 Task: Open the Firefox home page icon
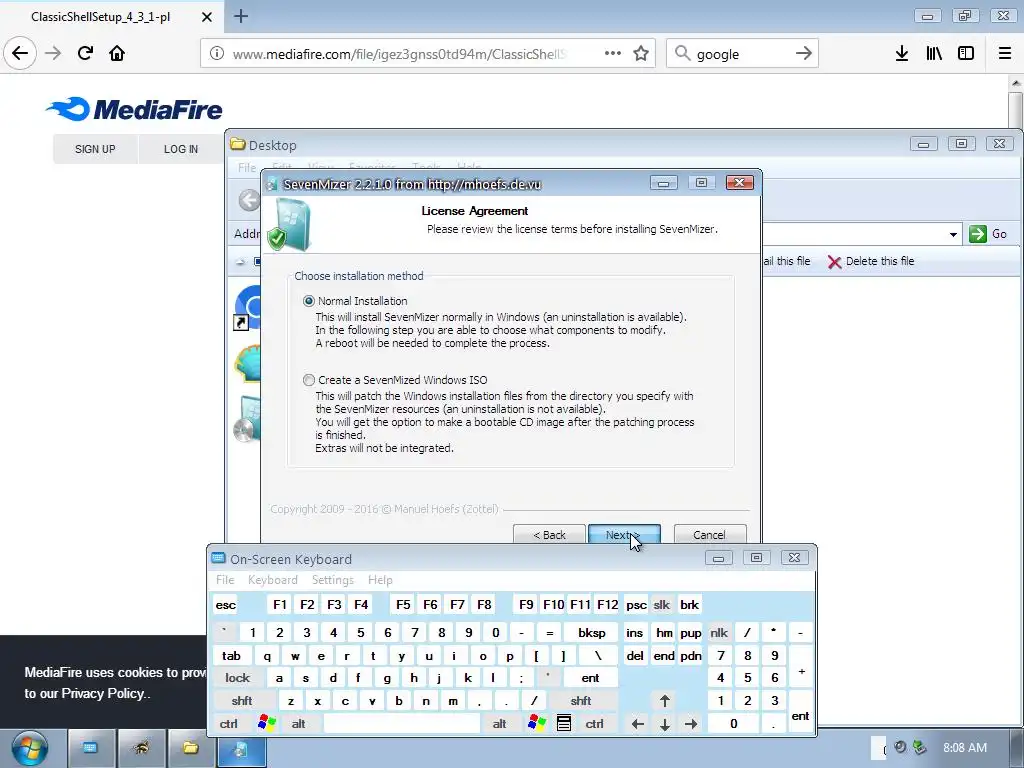pos(117,53)
